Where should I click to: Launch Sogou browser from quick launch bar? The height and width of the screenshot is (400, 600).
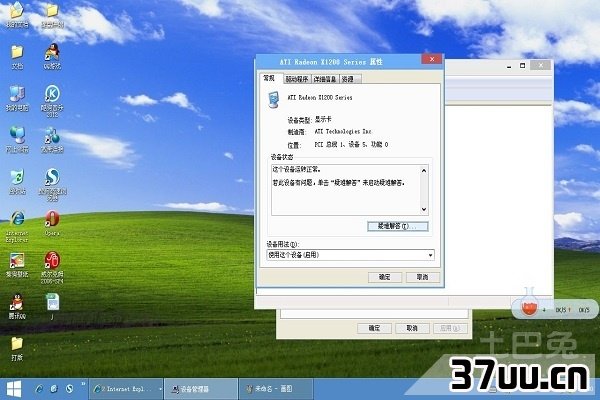coord(69,389)
